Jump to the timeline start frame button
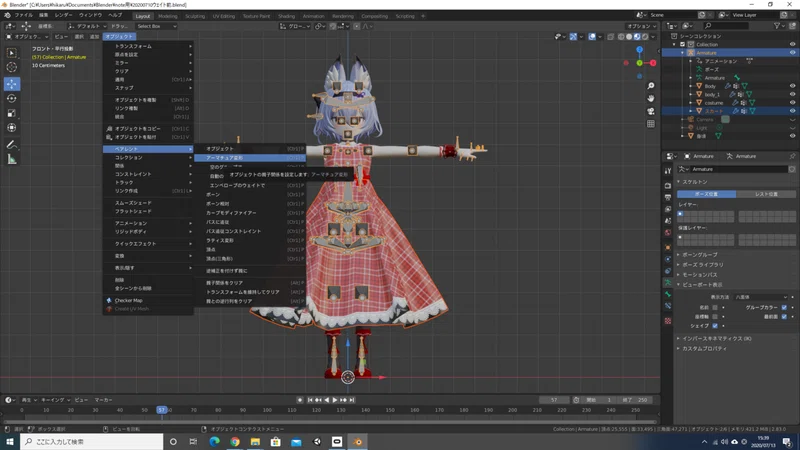This screenshot has height=450, width=800. click(x=310, y=400)
